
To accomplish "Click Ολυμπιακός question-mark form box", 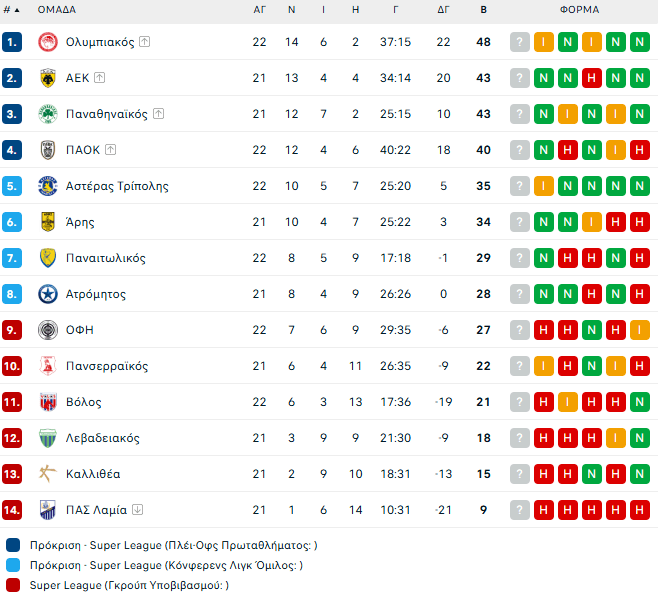I will coord(520,42).
